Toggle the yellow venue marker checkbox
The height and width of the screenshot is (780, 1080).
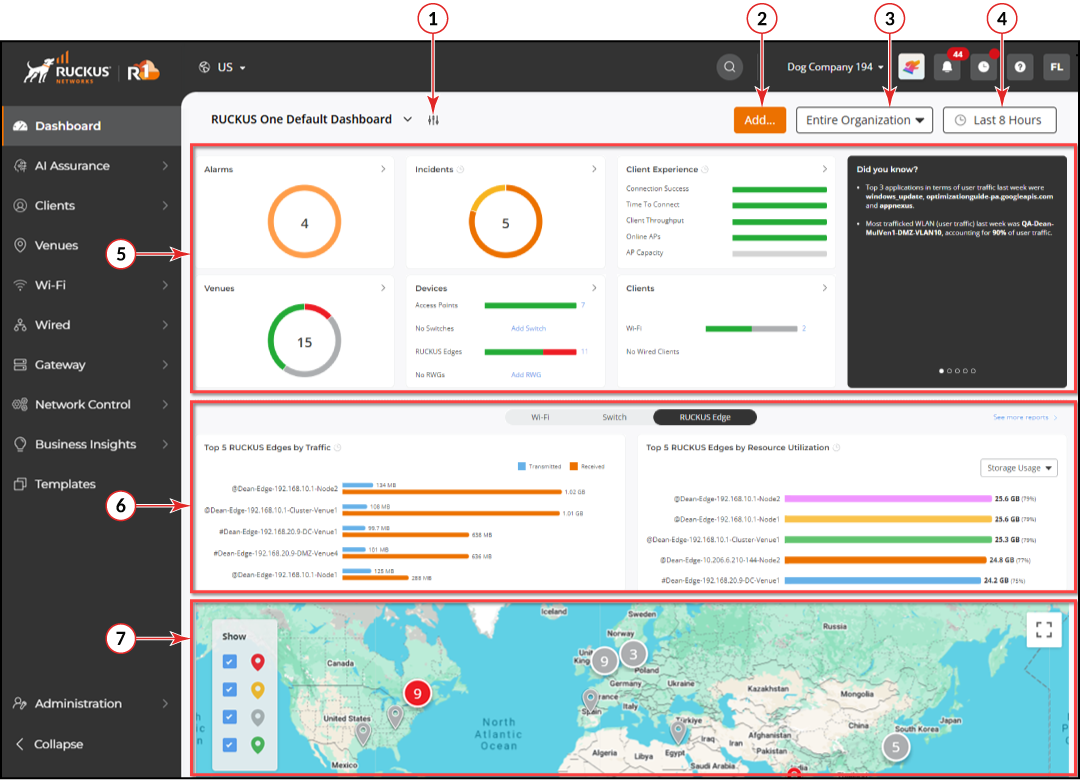coord(230,689)
